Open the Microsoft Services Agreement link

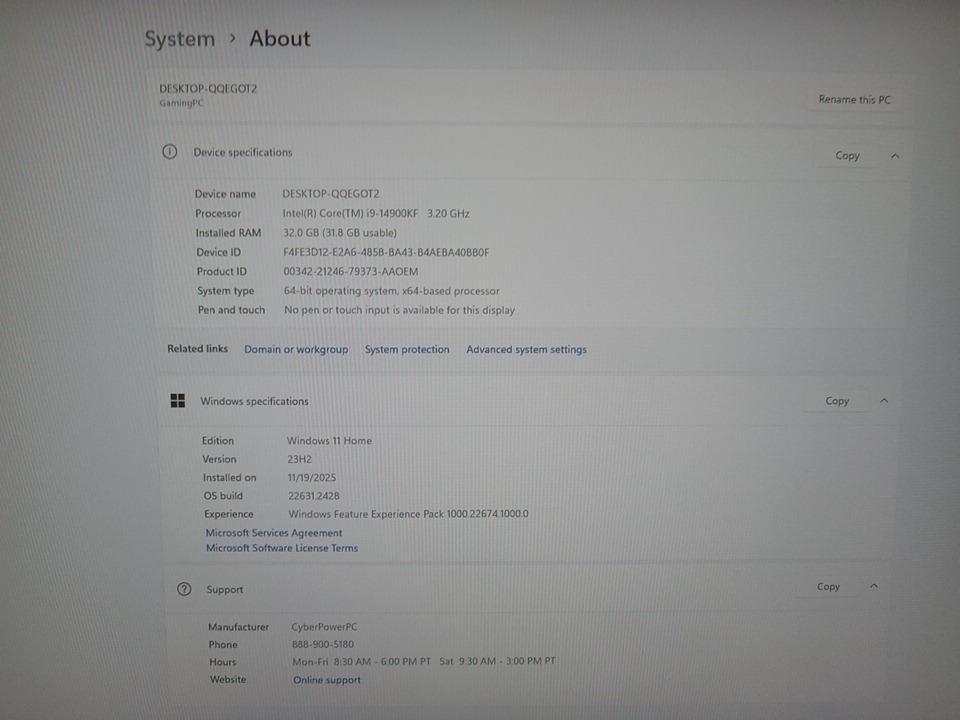[274, 533]
